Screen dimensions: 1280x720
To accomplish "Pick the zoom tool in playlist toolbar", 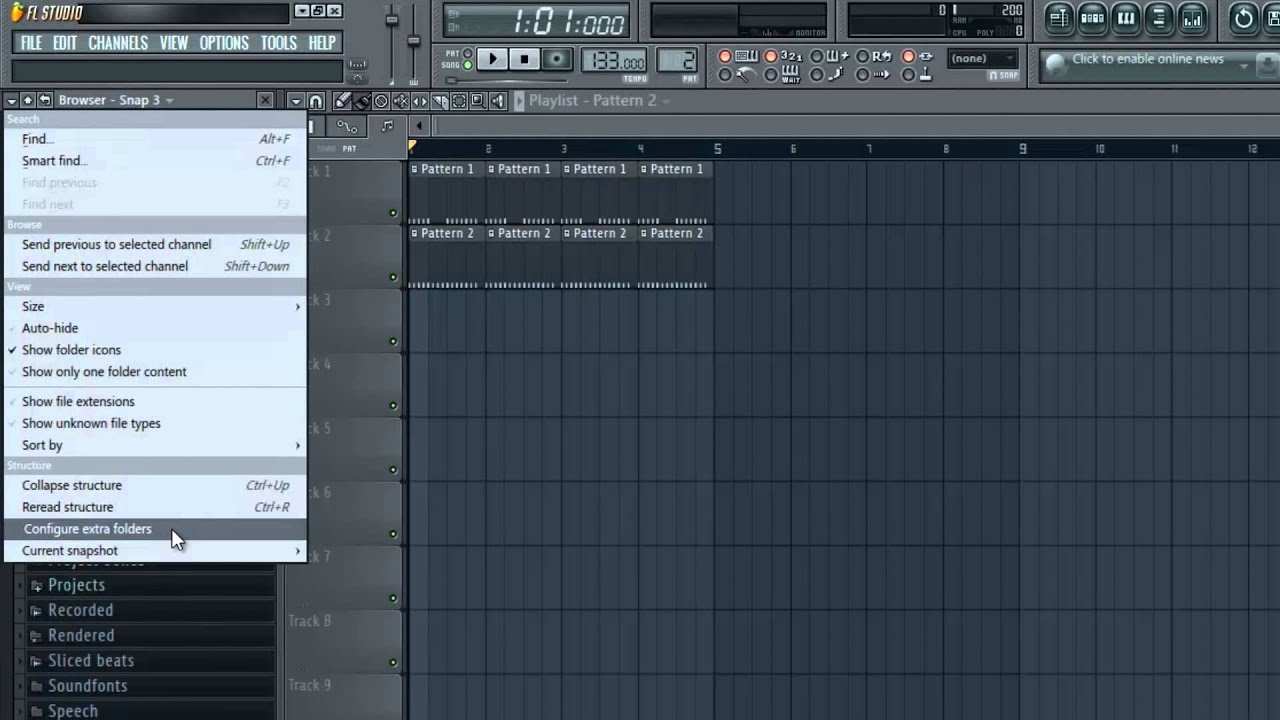I will click(x=478, y=101).
